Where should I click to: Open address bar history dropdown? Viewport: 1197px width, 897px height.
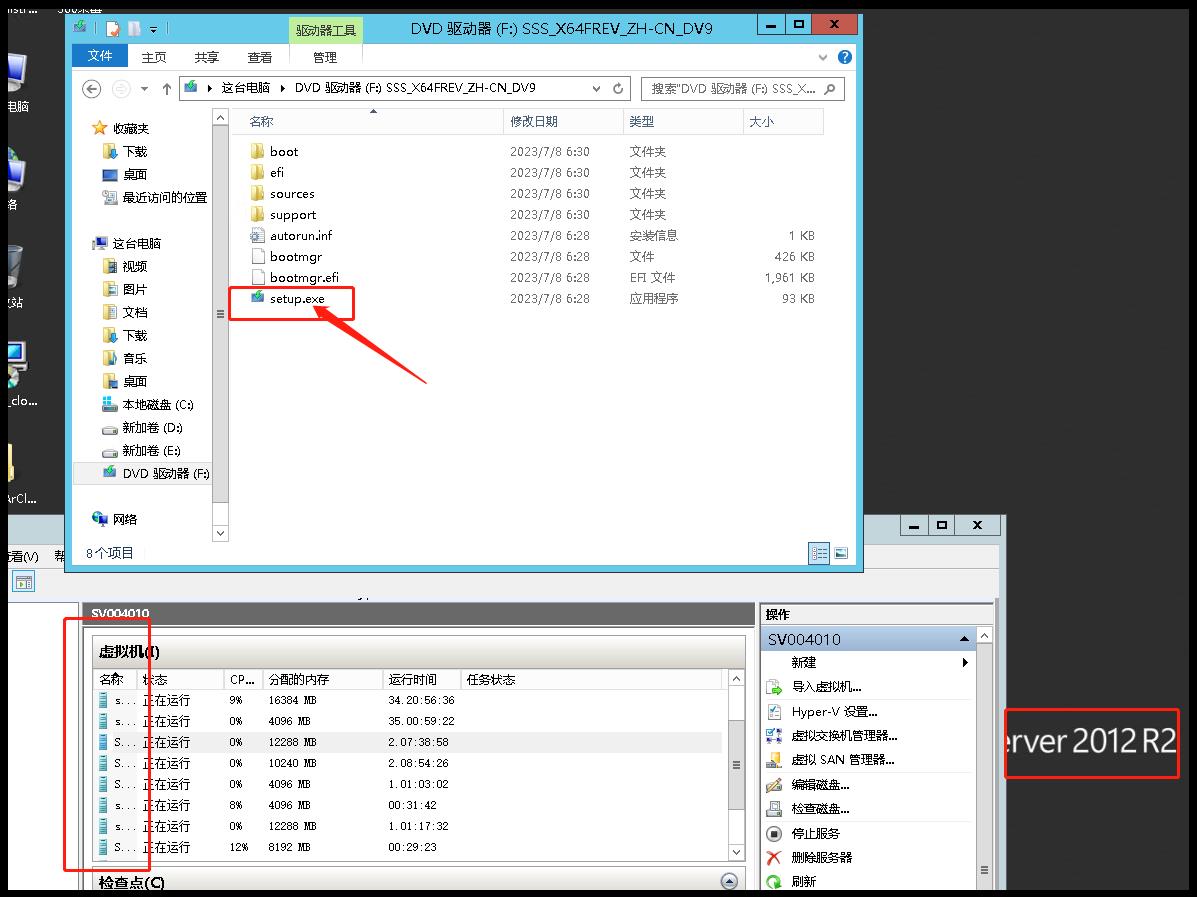[x=596, y=89]
